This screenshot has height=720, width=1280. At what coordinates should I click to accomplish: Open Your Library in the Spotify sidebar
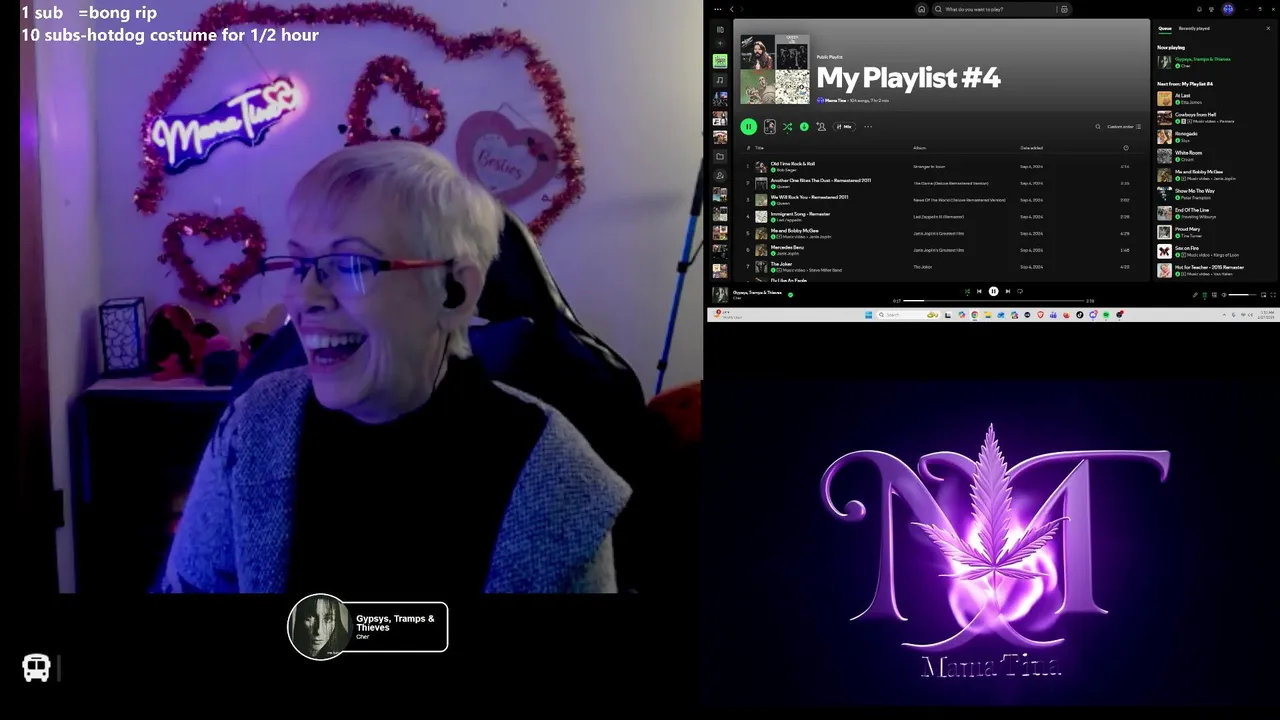click(x=720, y=30)
